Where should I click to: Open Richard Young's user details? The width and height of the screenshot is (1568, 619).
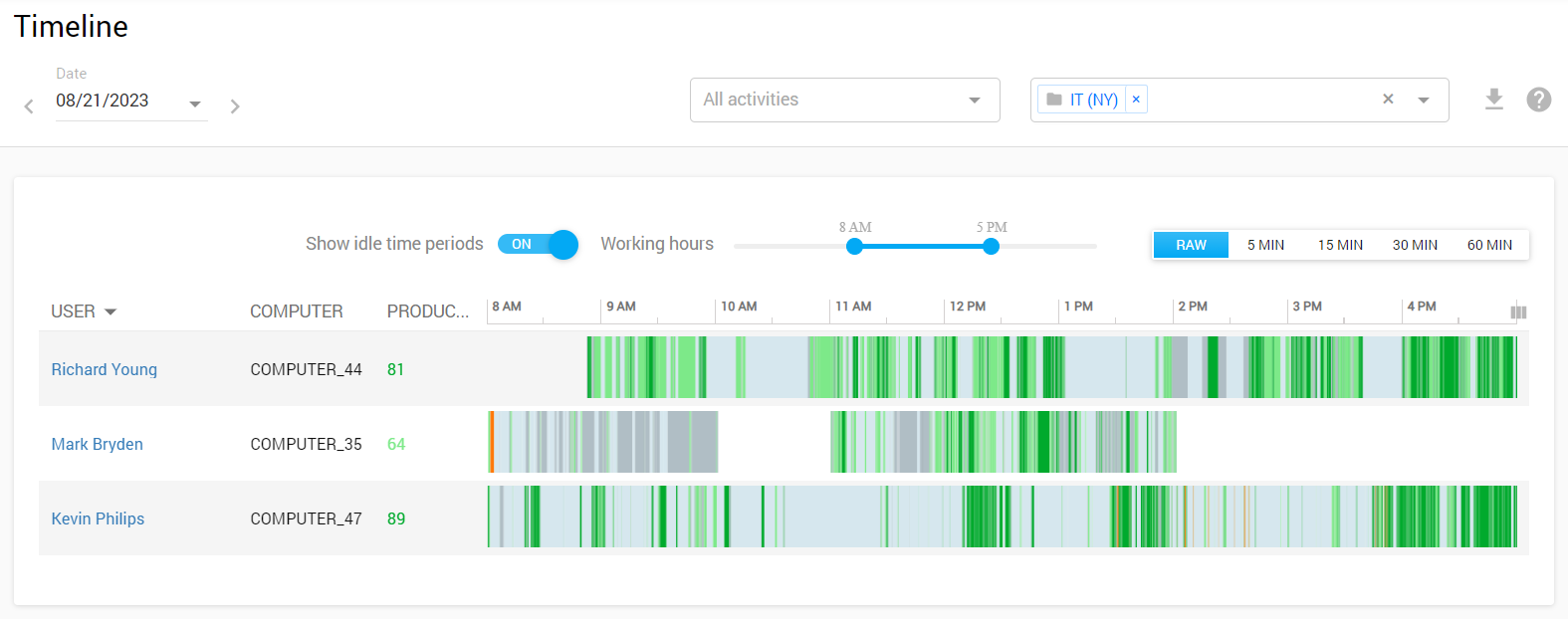click(x=105, y=369)
